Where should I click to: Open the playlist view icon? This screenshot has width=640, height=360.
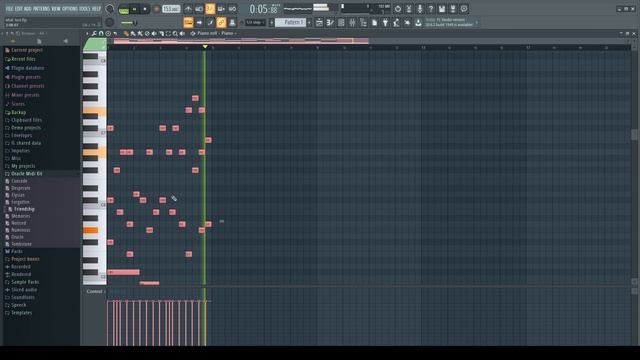pos(319,23)
